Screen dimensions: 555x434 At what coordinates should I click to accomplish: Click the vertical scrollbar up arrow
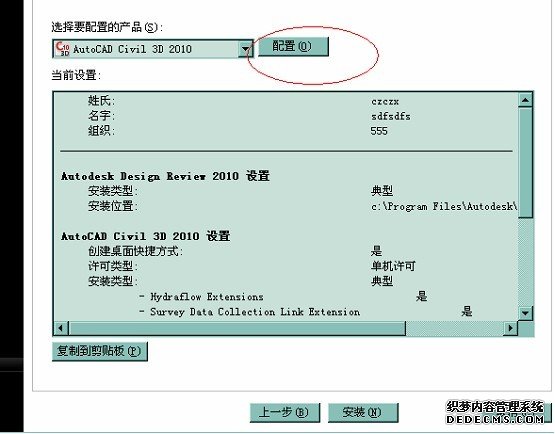(525, 100)
